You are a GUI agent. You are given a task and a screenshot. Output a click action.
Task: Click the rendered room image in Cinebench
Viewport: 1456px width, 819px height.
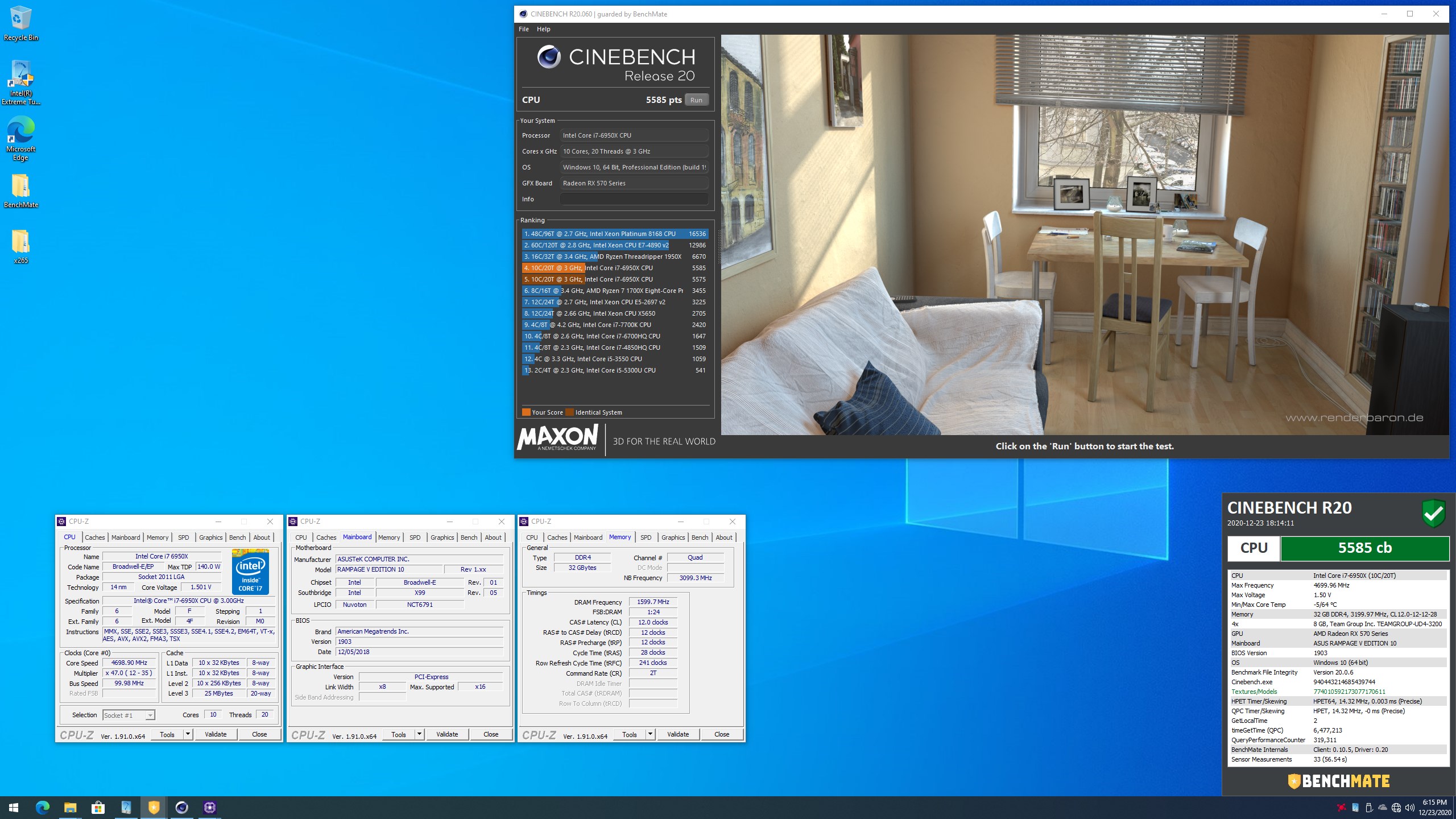pyautogui.click(x=1085, y=234)
